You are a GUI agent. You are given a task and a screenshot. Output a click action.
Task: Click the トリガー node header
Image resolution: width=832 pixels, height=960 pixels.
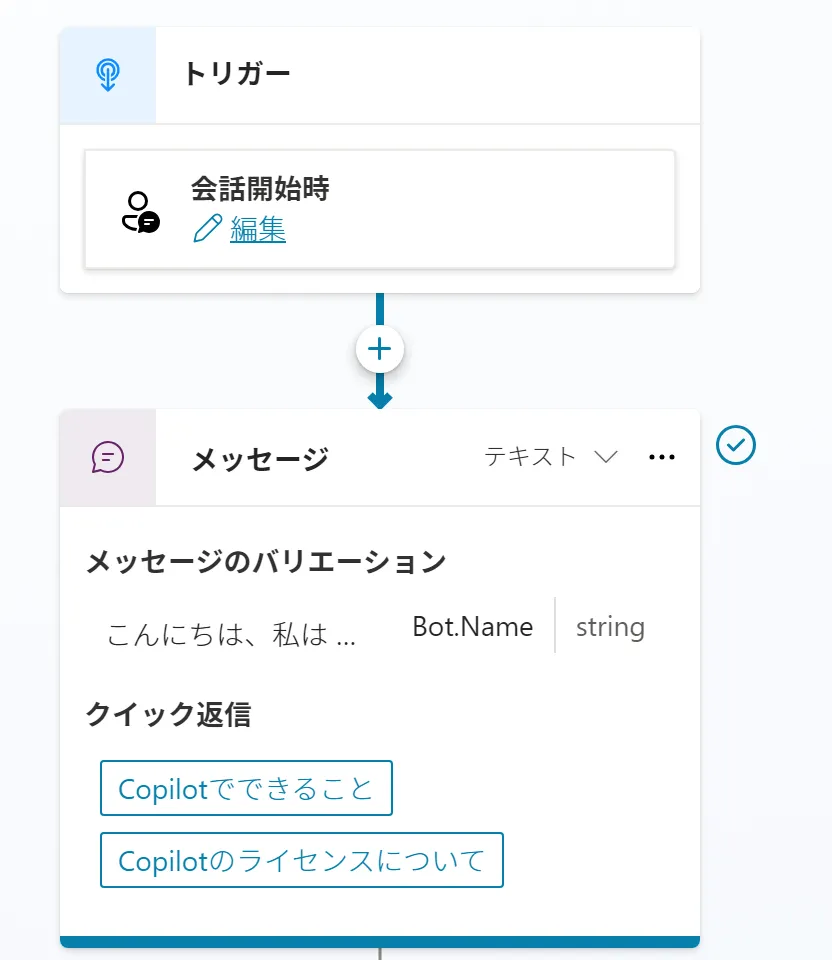pyautogui.click(x=237, y=74)
